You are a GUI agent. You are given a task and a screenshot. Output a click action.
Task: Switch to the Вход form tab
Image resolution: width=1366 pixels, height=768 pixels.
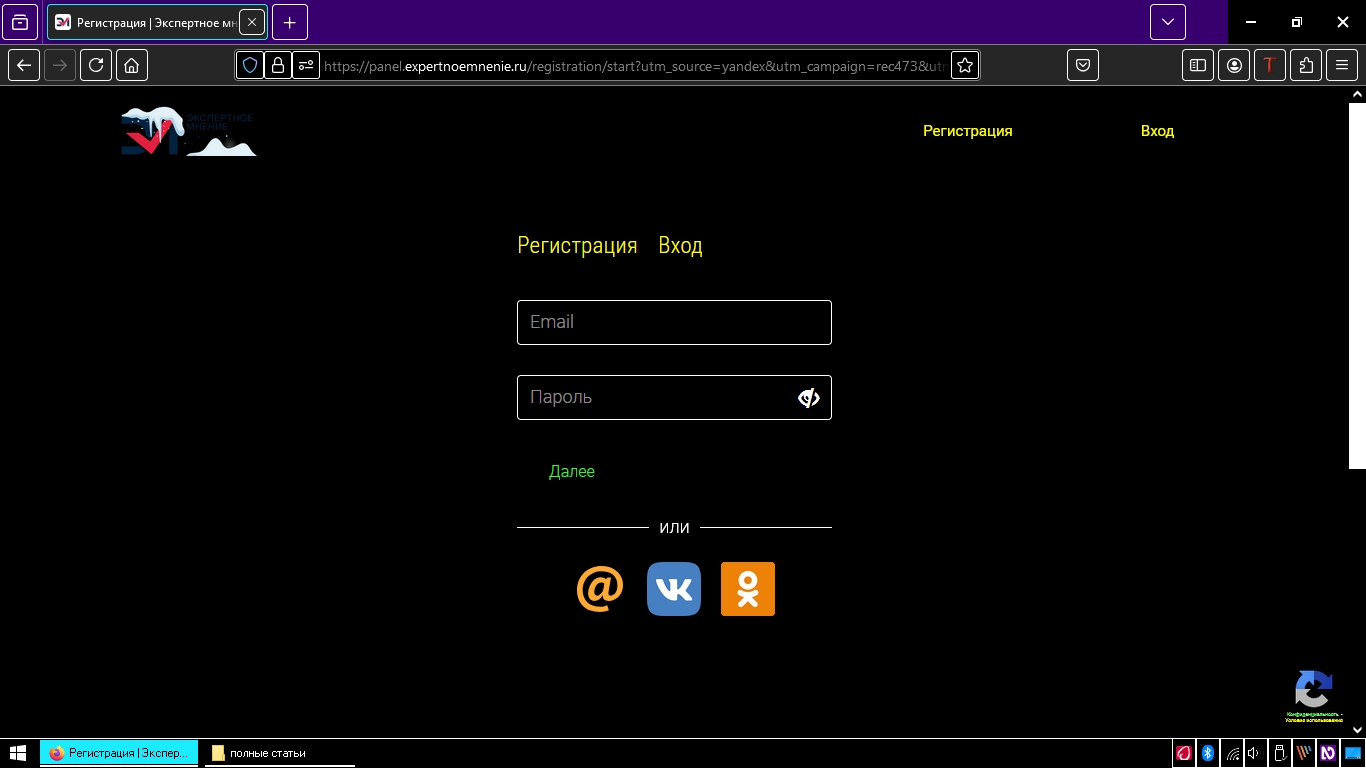(680, 246)
